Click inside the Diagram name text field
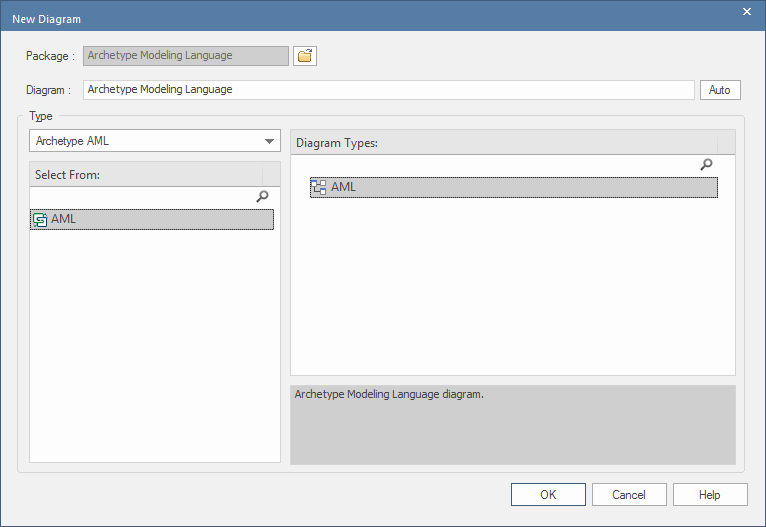This screenshot has height=527, width=766. (388, 90)
